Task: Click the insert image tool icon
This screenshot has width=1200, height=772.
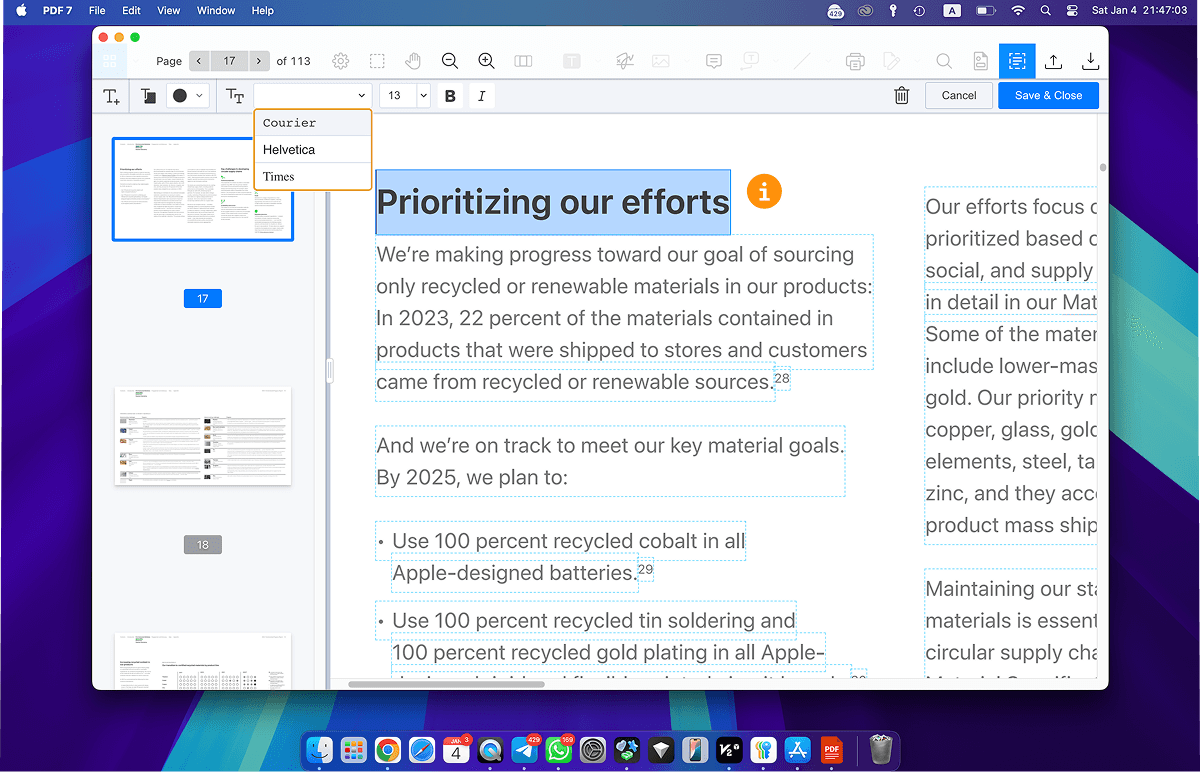Action: click(x=661, y=61)
